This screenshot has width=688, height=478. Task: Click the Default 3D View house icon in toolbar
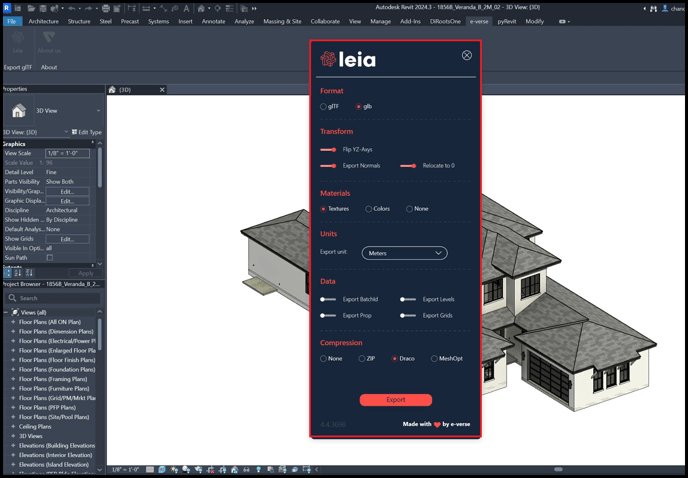(x=201, y=8)
